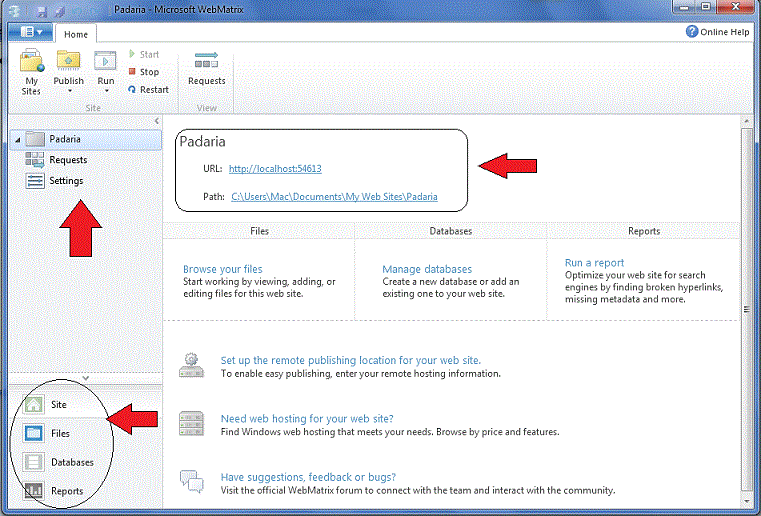Select Requests in the navigation tree

pyautogui.click(x=56, y=160)
